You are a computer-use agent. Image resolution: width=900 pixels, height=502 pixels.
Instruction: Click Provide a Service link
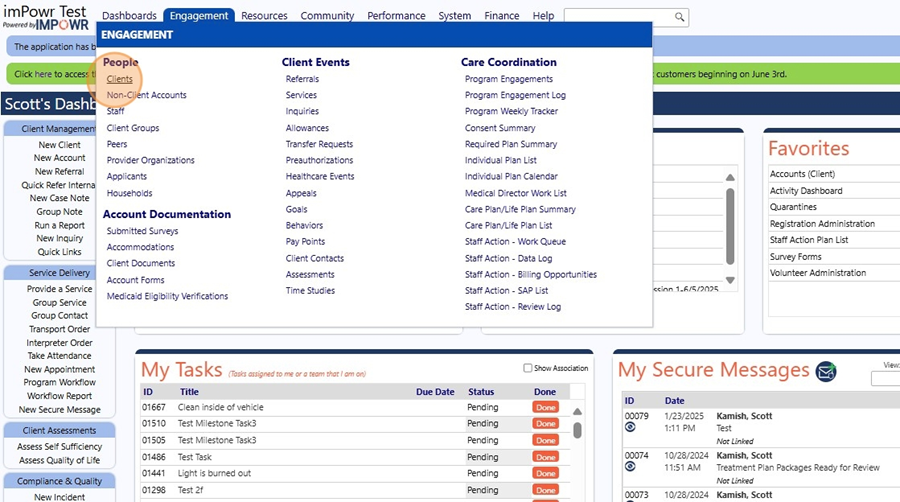59,289
